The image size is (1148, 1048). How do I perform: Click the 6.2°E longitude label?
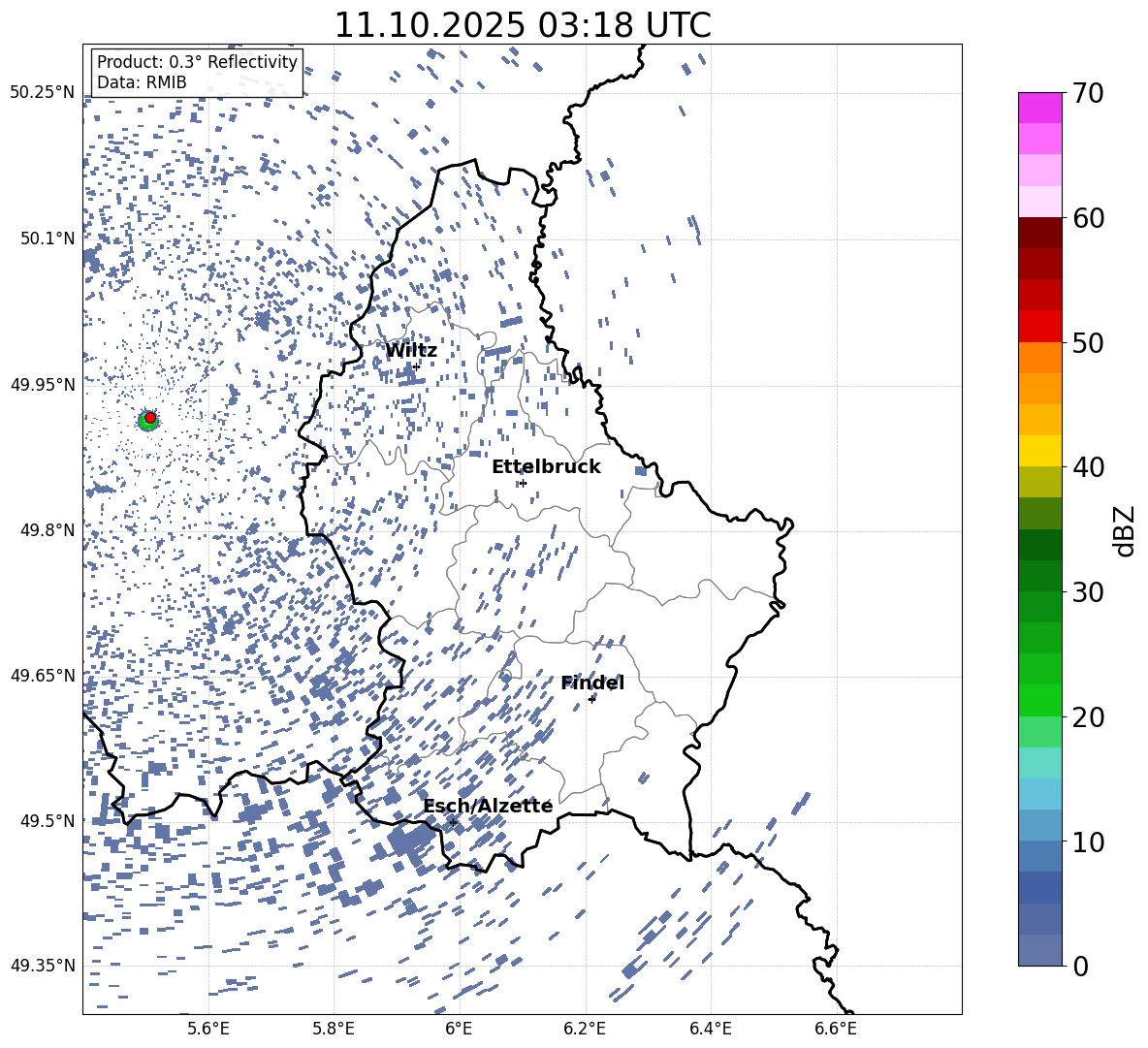click(585, 1029)
